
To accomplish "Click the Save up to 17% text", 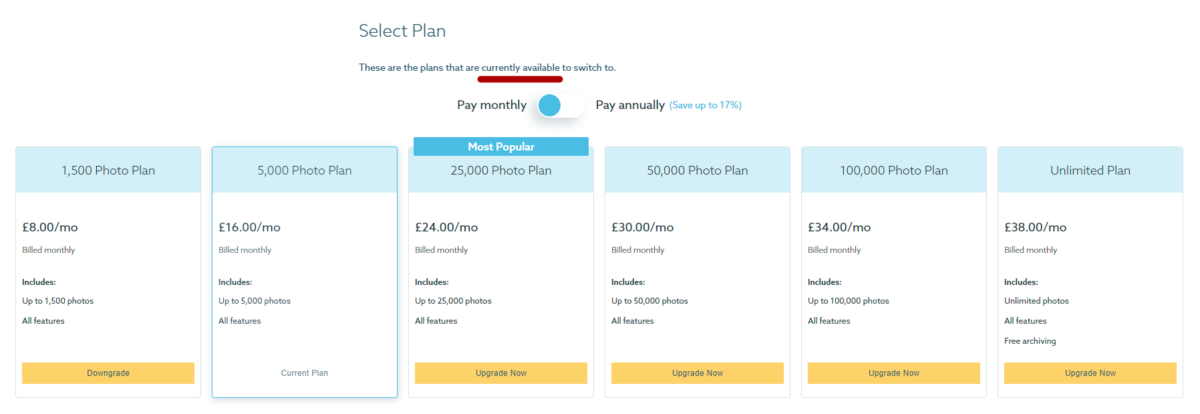I will [x=706, y=105].
